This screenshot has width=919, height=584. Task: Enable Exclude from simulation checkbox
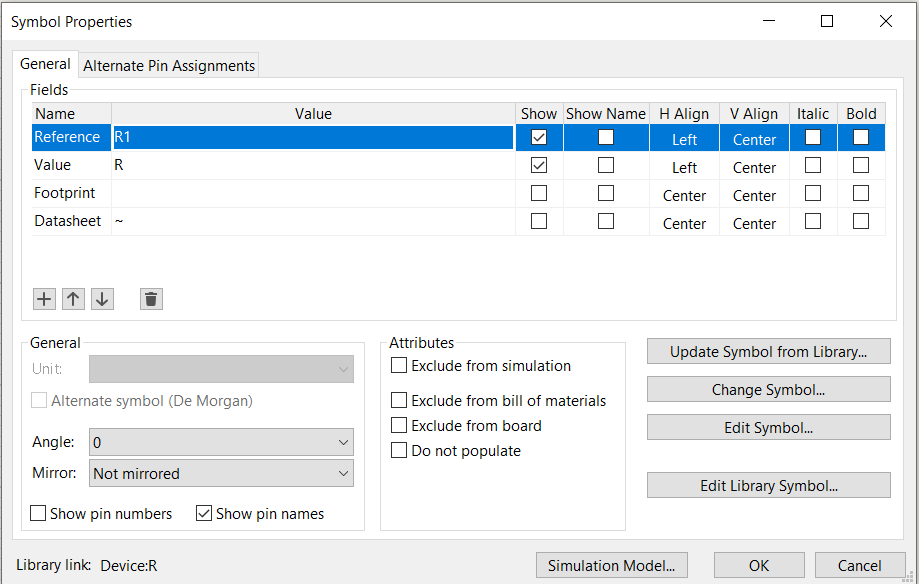400,366
